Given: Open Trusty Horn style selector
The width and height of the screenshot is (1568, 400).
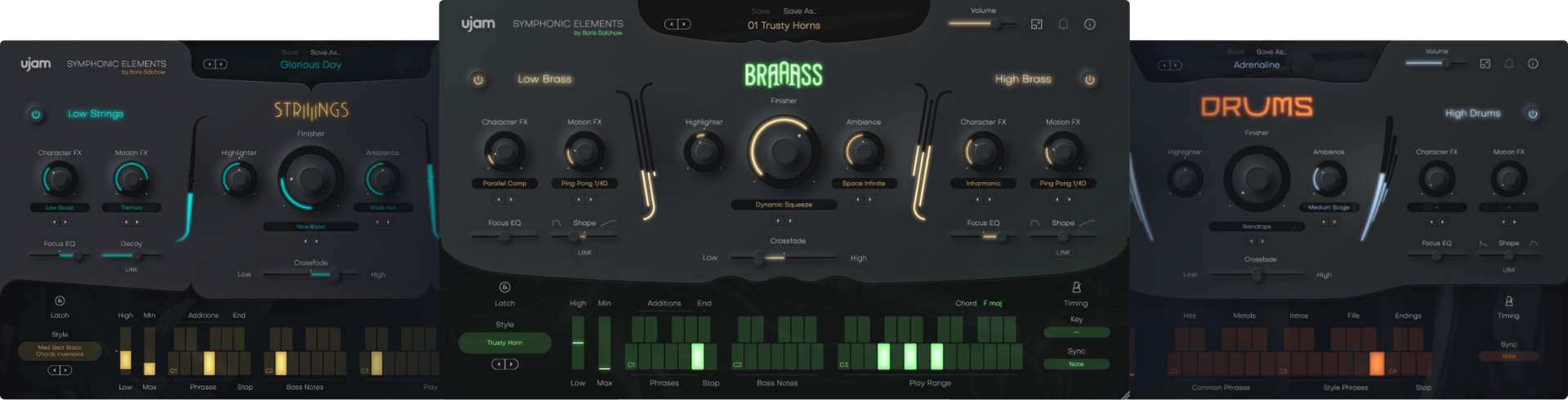Looking at the screenshot, I should (x=504, y=343).
